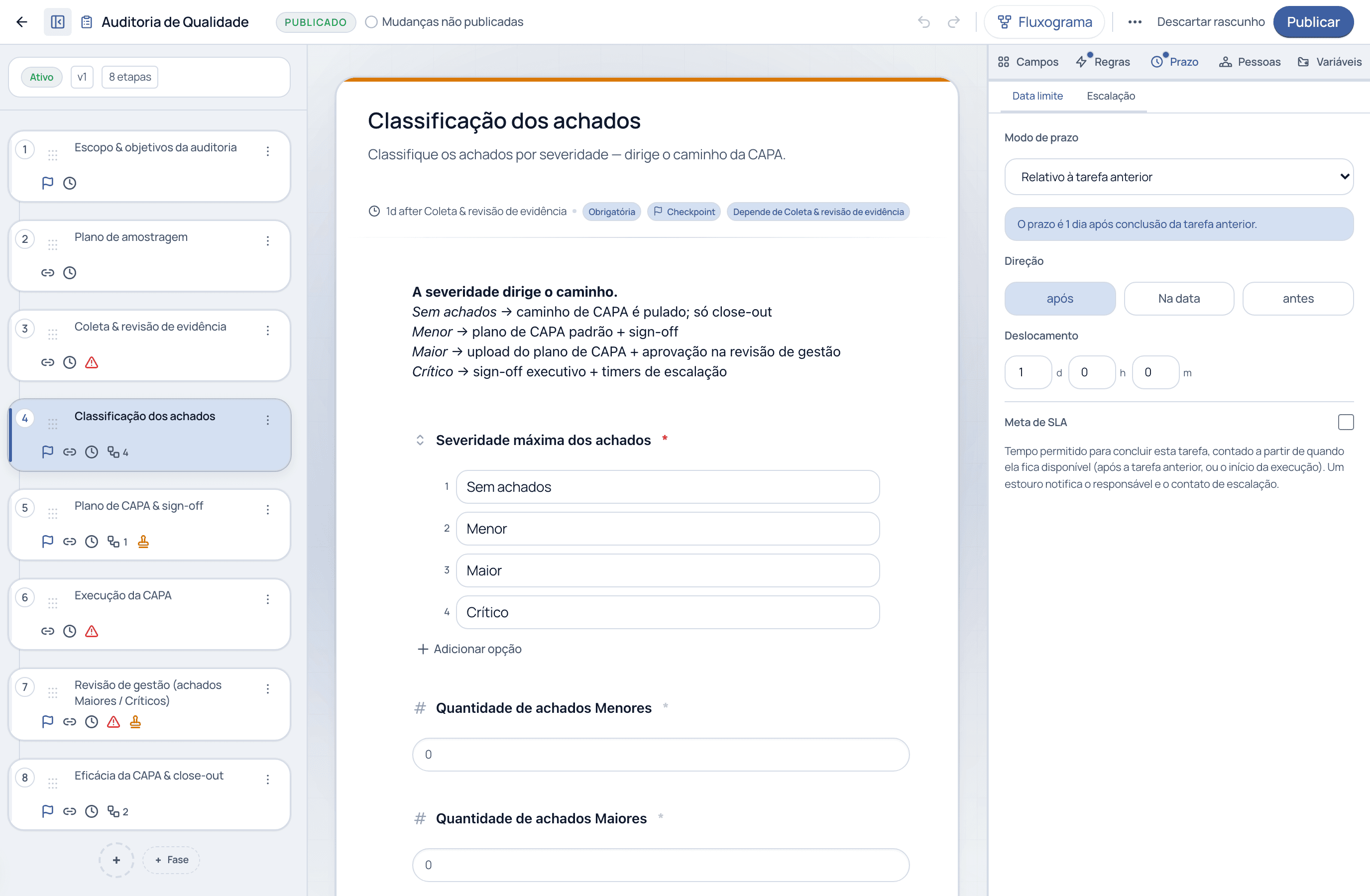Image resolution: width=1370 pixels, height=896 pixels.
Task: Enable the Meta de SLA checkbox
Action: coord(1346,422)
